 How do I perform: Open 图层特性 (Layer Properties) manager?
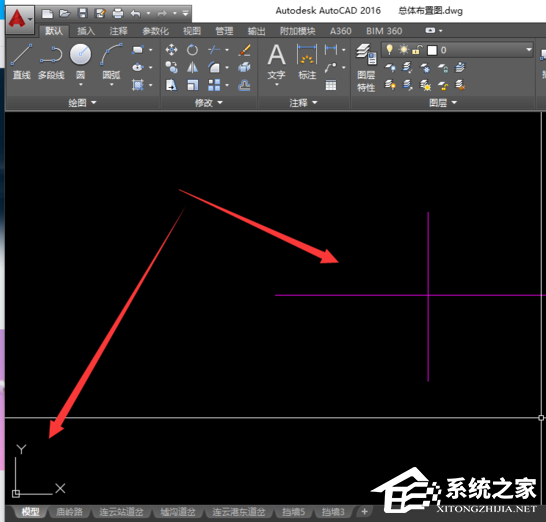[x=366, y=68]
